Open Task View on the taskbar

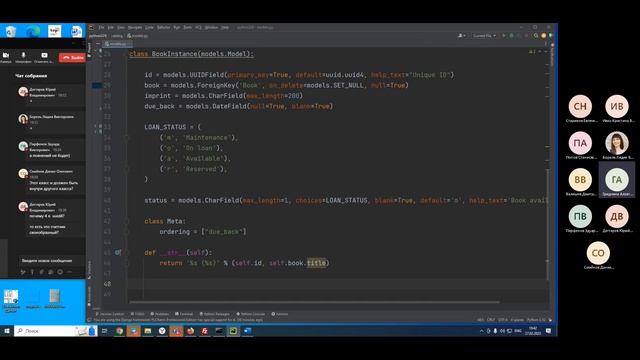(x=104, y=331)
